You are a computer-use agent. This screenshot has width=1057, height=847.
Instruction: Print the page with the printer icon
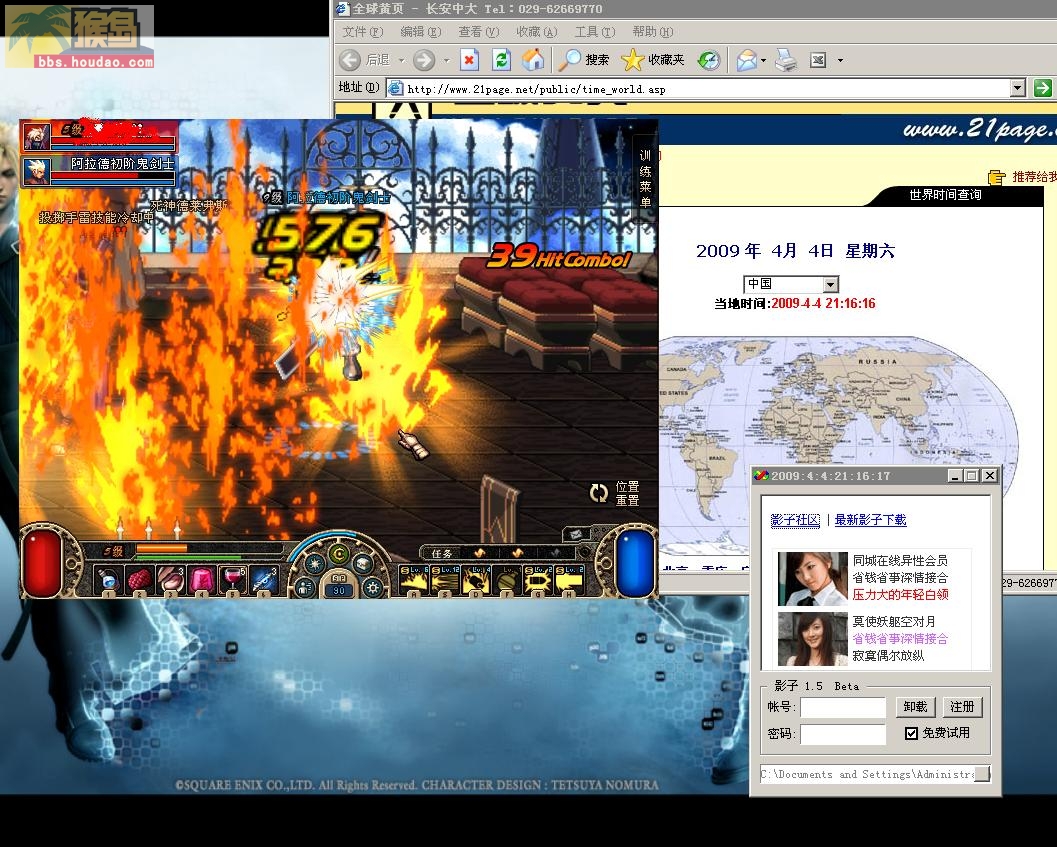click(785, 60)
